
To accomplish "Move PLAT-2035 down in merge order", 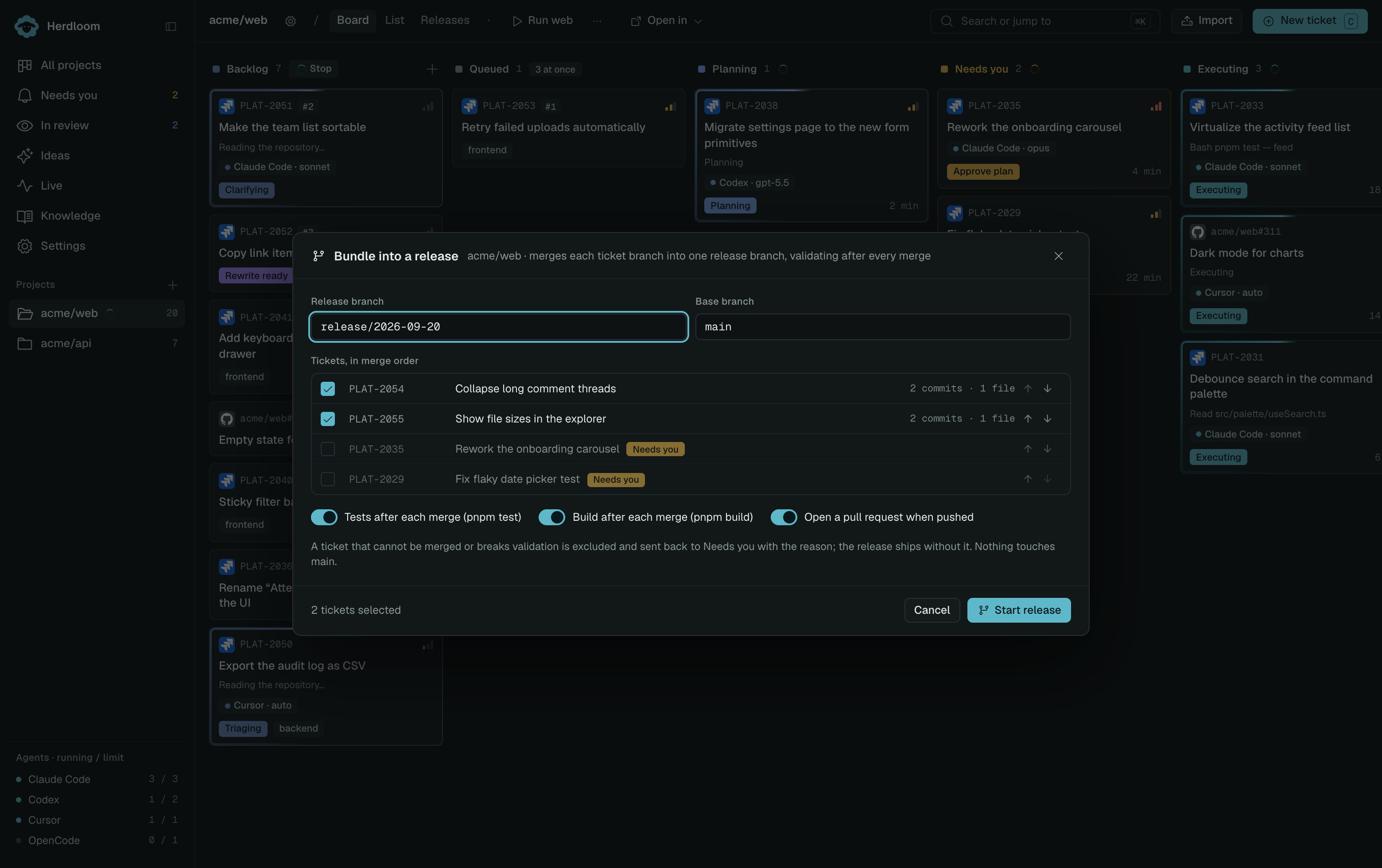I will (1048, 449).
